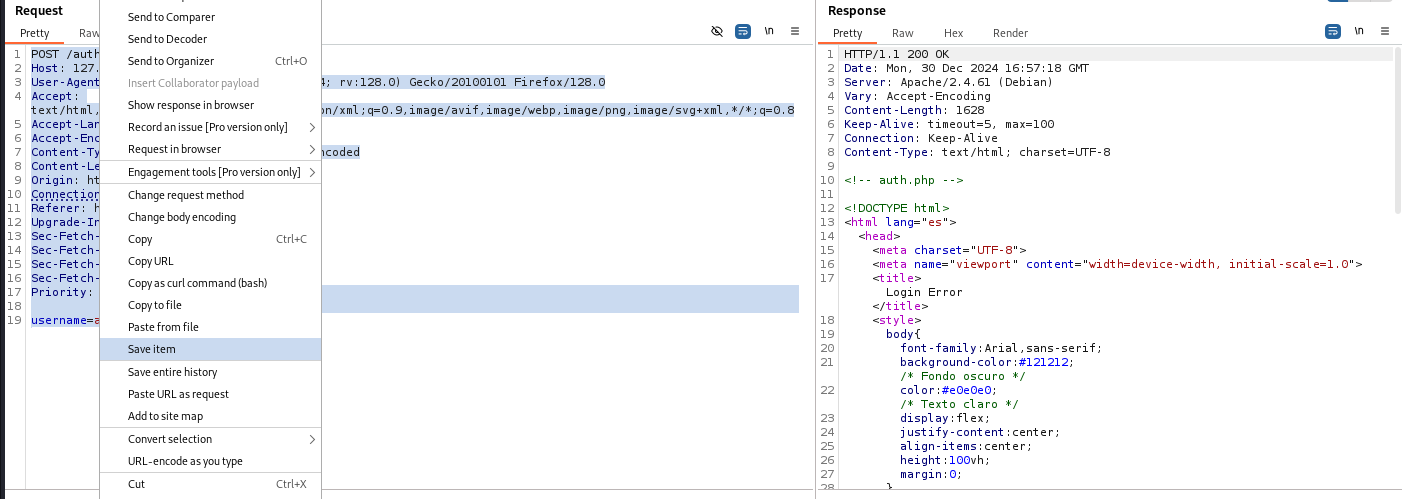
Task: Open the Response panel hamburger options menu
Action: coord(1385,31)
